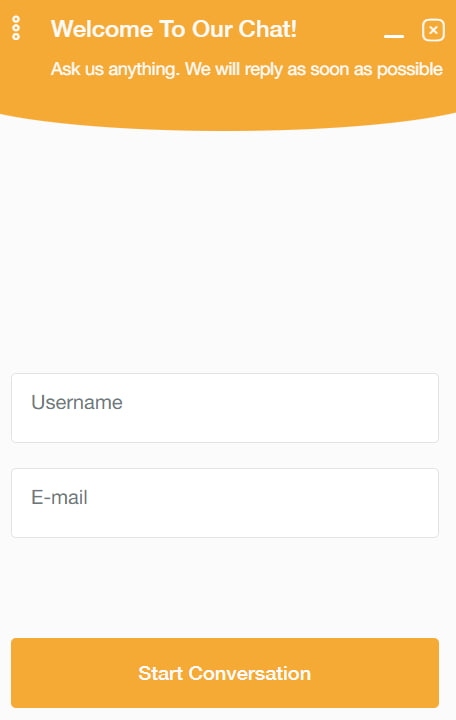Activate the address entry box labeled E-mail
The image size is (456, 720).
[225, 503]
